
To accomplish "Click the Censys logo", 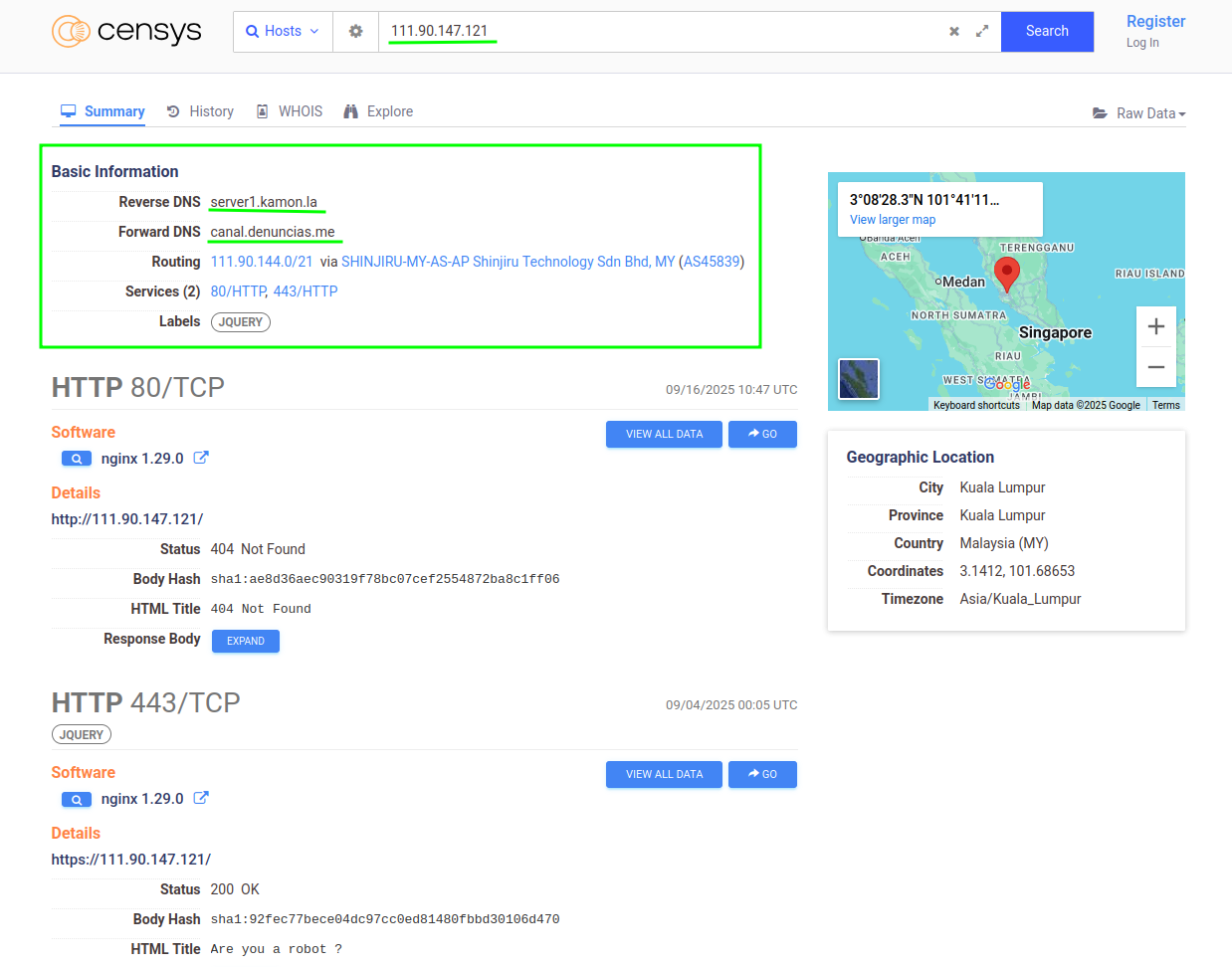I will [126, 32].
